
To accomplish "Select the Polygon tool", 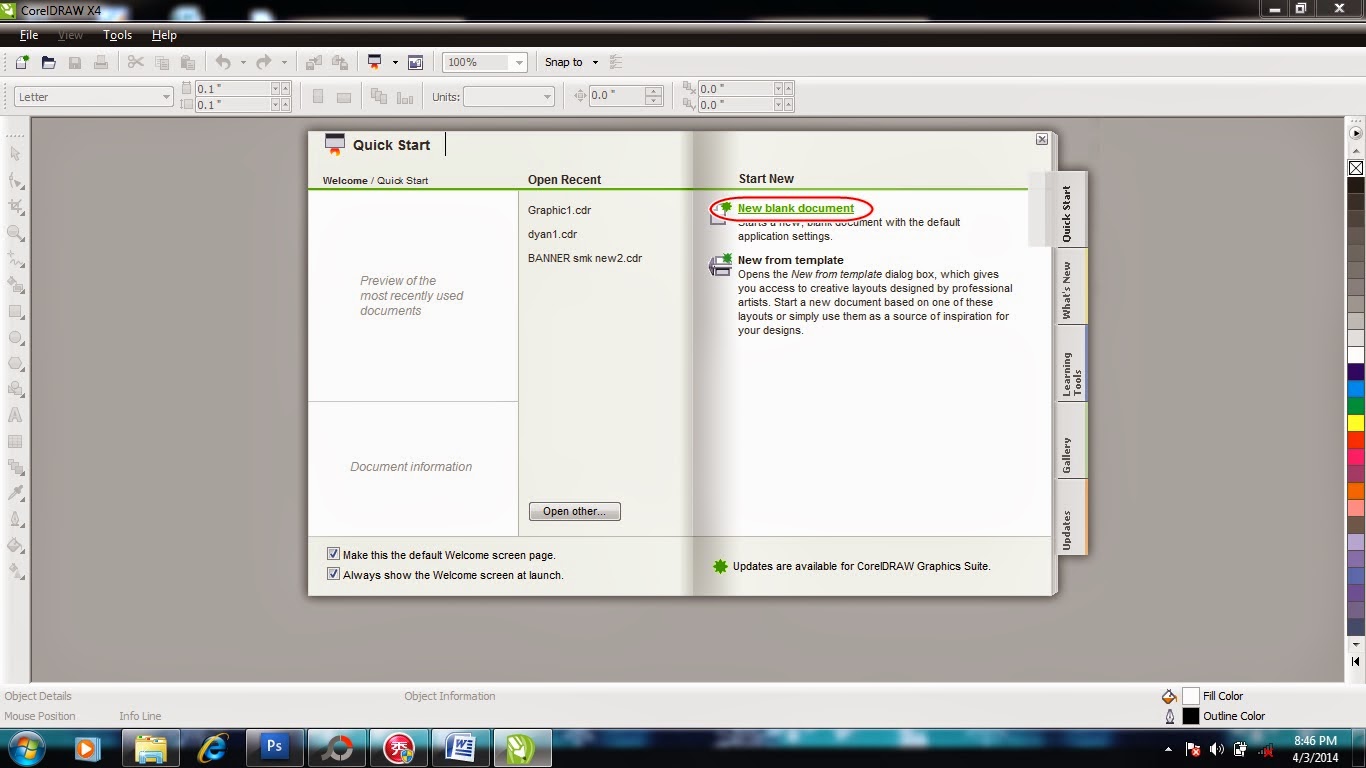I will (15, 363).
